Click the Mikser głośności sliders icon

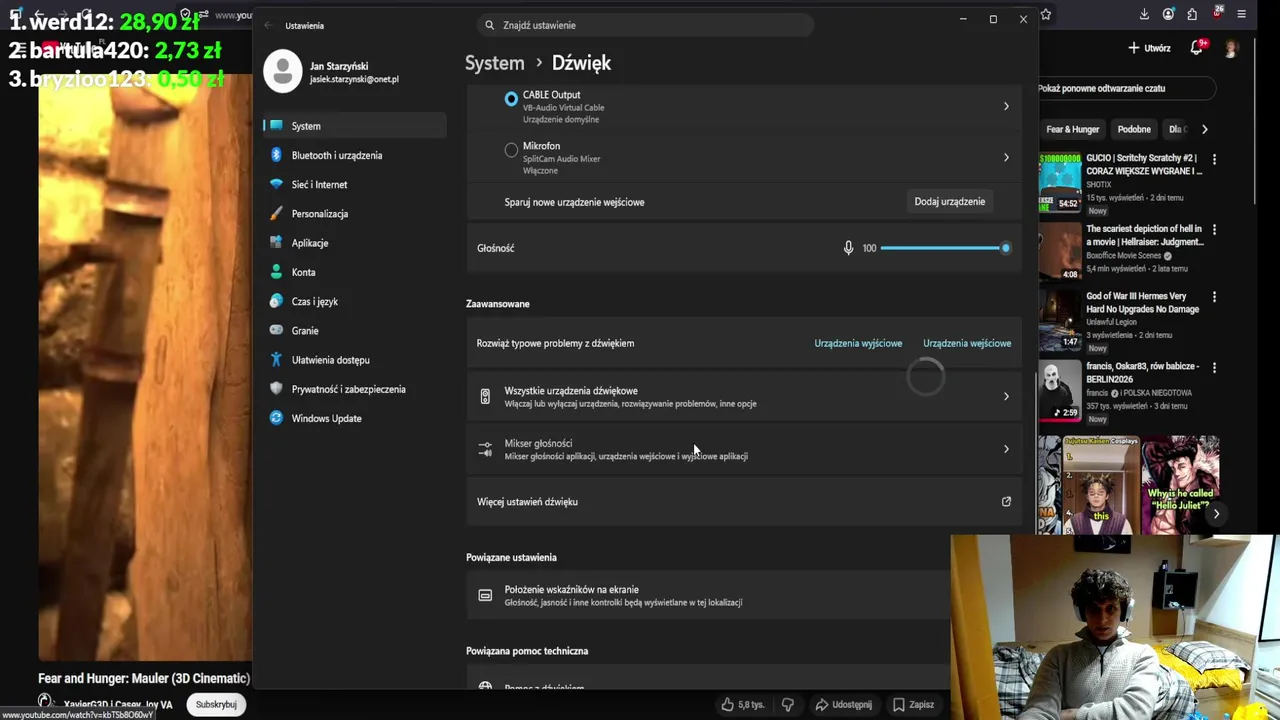pos(485,449)
